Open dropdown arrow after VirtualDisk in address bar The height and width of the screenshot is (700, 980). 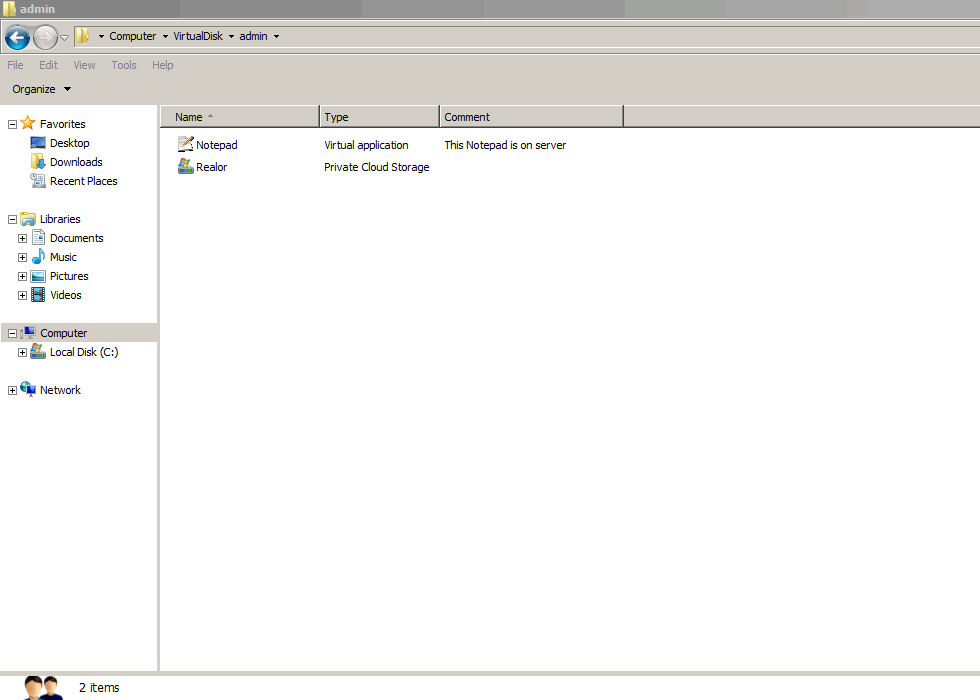click(x=231, y=37)
